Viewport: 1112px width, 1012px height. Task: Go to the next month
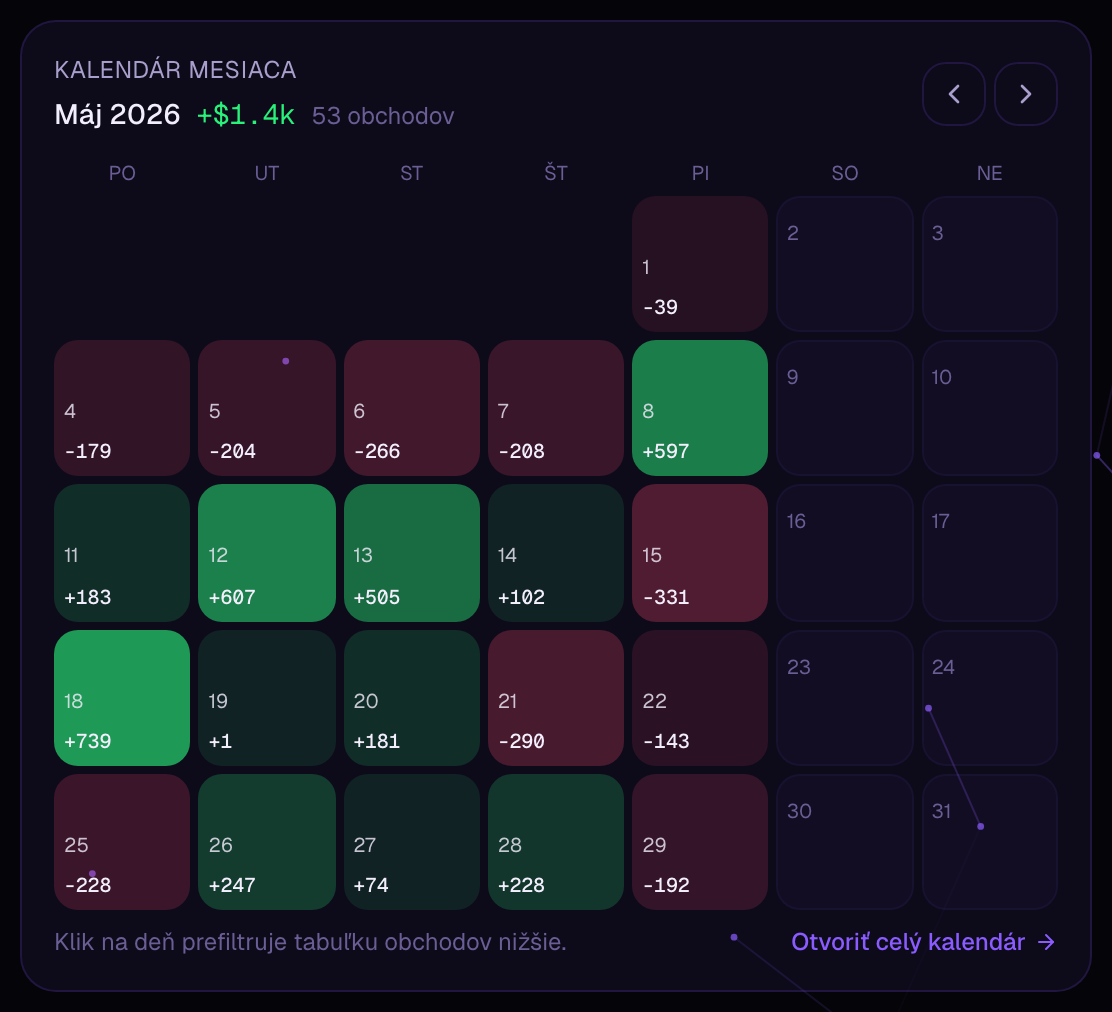tap(1025, 94)
